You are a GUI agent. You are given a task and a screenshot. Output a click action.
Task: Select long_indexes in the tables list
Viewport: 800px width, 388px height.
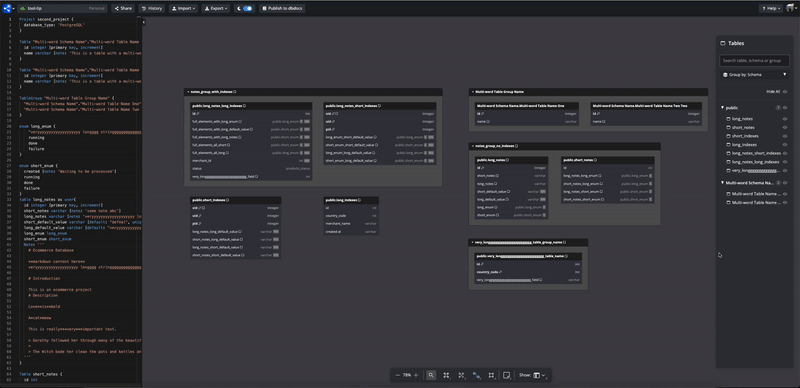[x=744, y=144]
